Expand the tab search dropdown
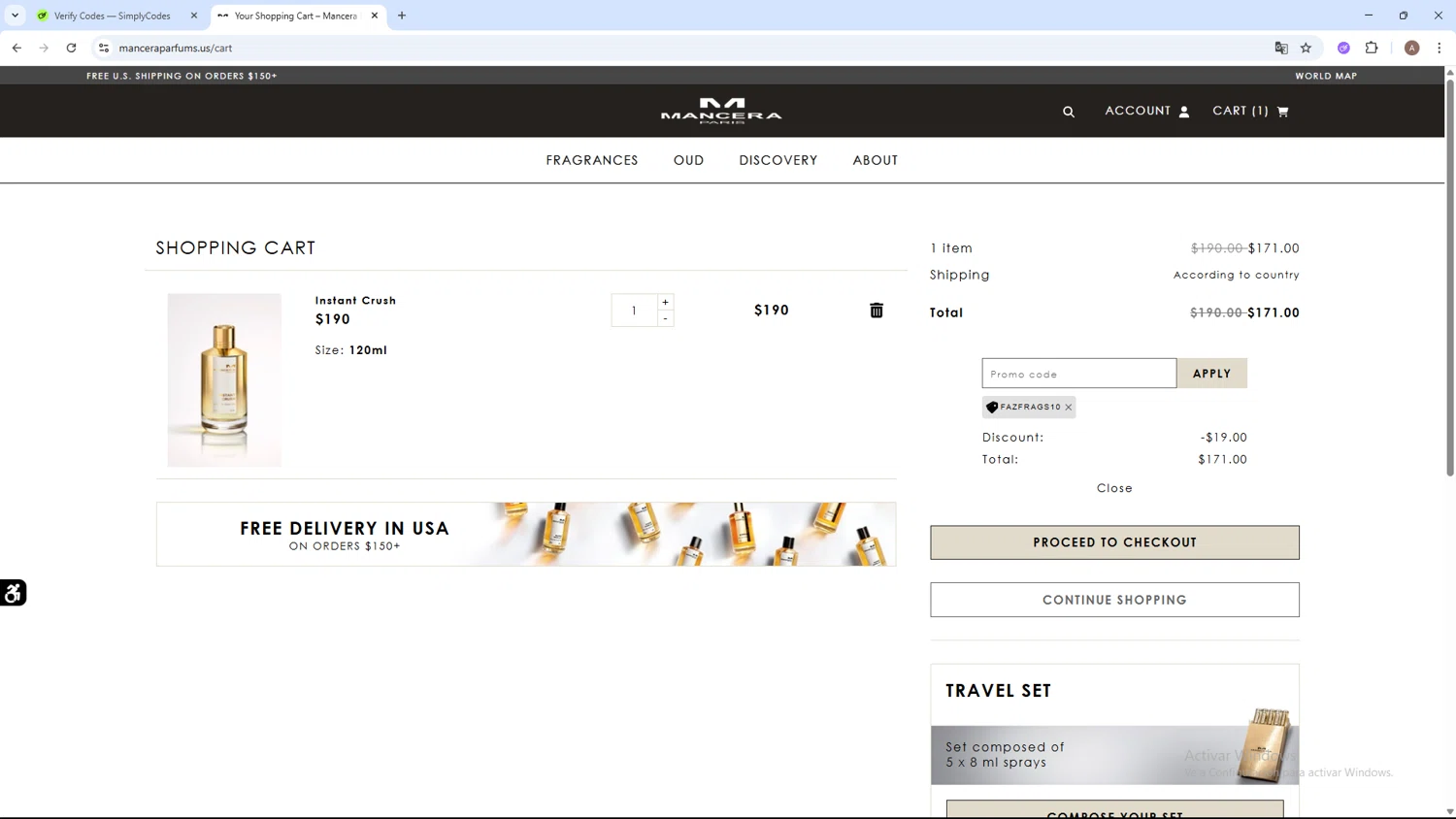1456x819 pixels. coord(15,16)
